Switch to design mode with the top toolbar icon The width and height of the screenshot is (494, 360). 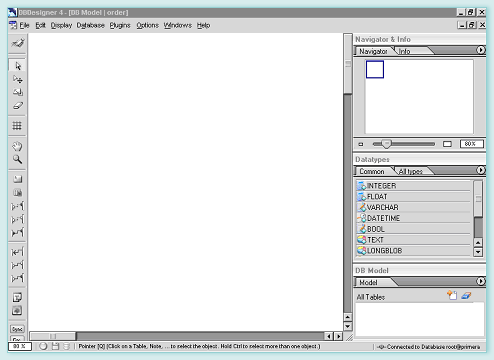coord(17,43)
